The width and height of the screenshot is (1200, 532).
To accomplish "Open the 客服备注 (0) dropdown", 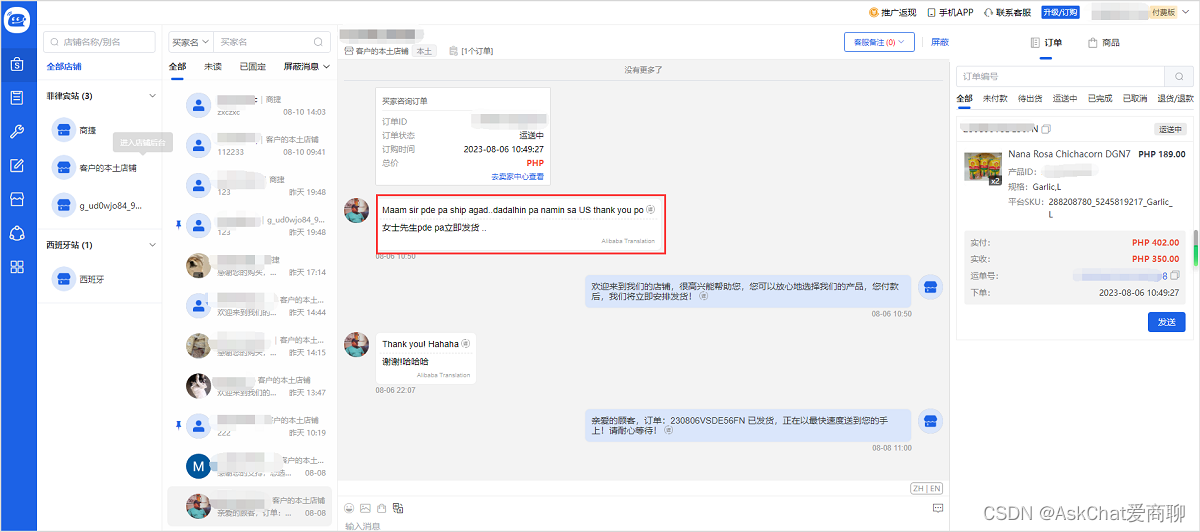I will point(879,42).
